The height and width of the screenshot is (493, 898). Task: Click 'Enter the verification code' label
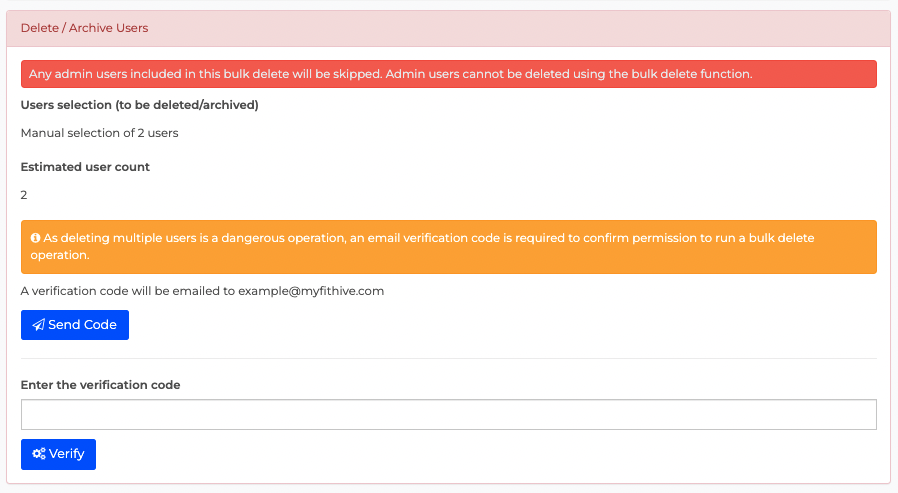click(x=101, y=385)
